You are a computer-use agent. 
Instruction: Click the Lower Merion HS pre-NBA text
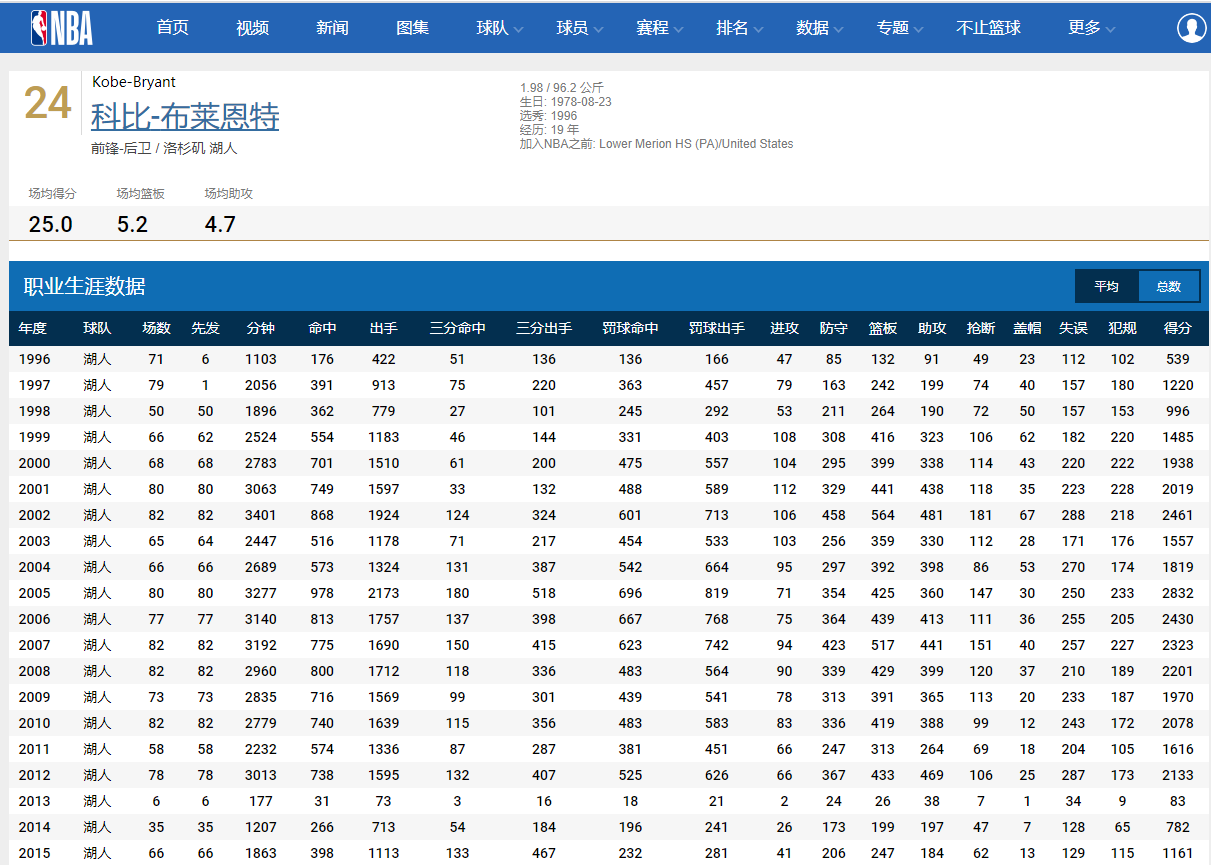click(x=657, y=144)
